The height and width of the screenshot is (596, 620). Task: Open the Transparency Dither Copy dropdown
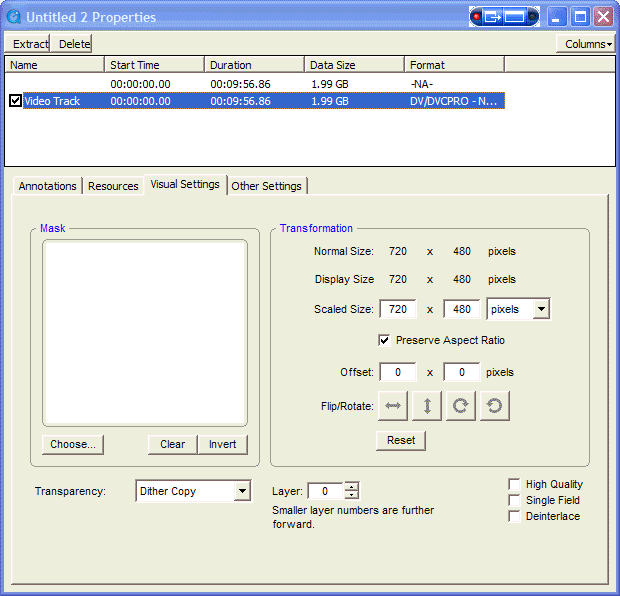(x=242, y=491)
